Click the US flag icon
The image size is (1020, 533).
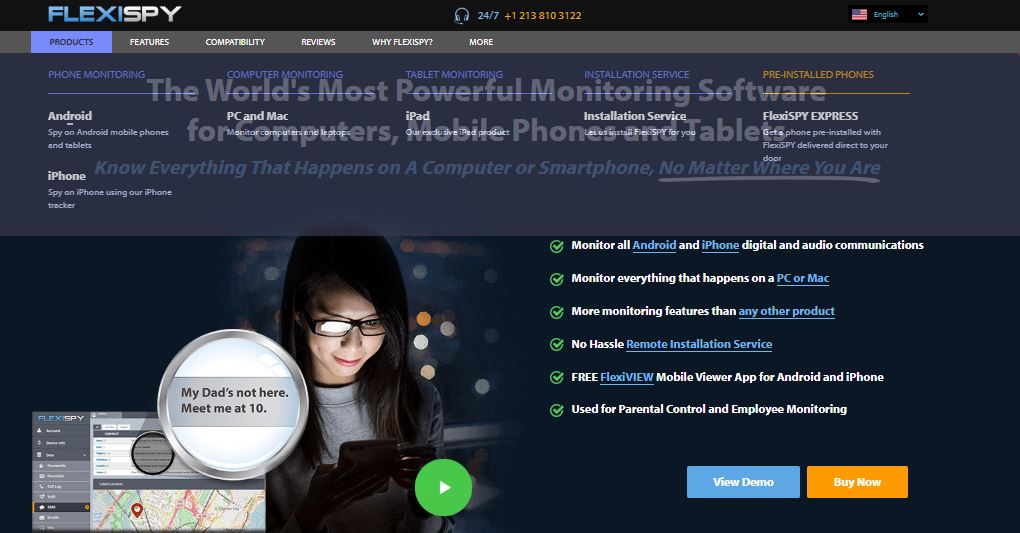[x=859, y=14]
